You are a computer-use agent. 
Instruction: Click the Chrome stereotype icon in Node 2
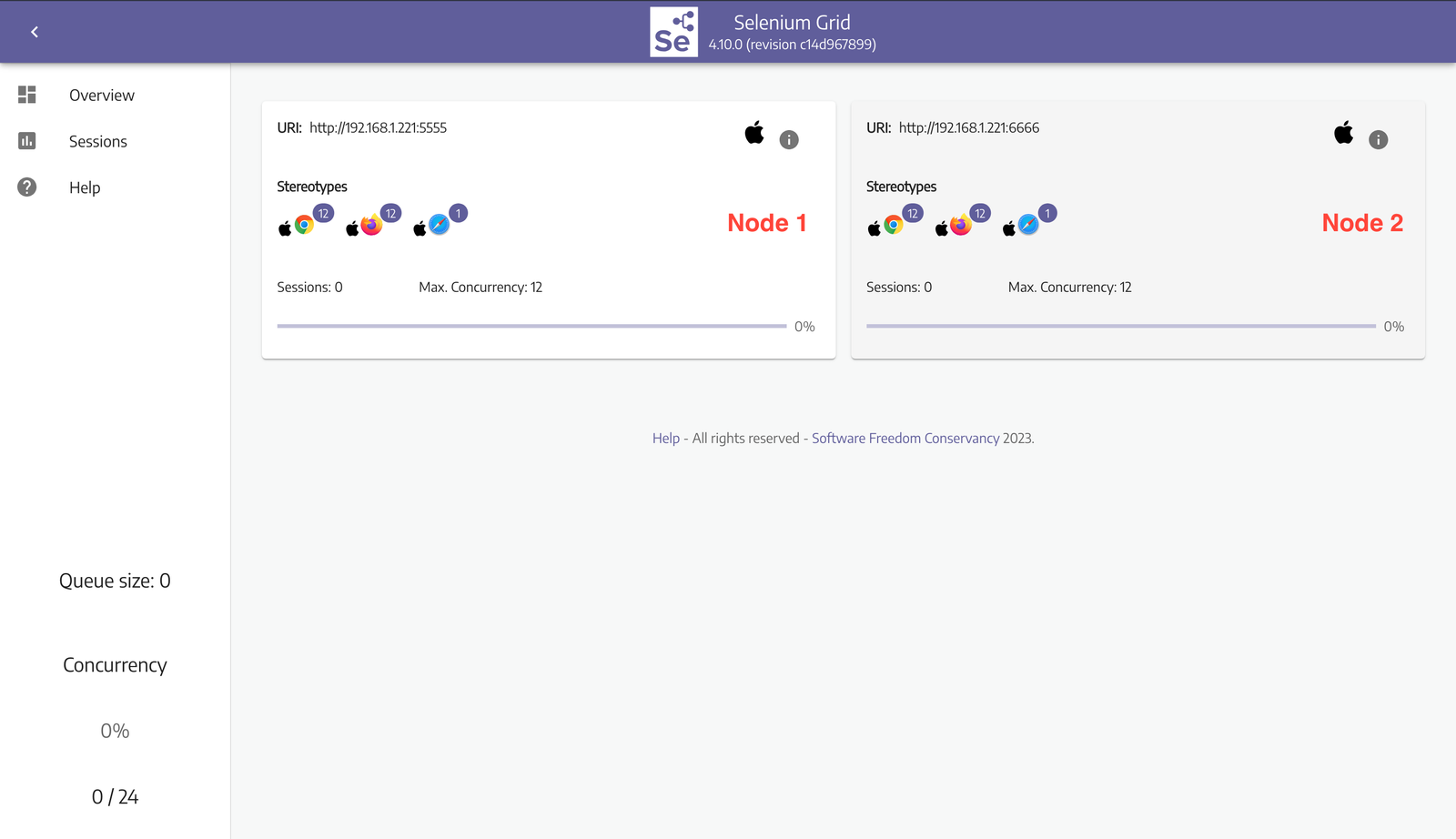pos(894,225)
